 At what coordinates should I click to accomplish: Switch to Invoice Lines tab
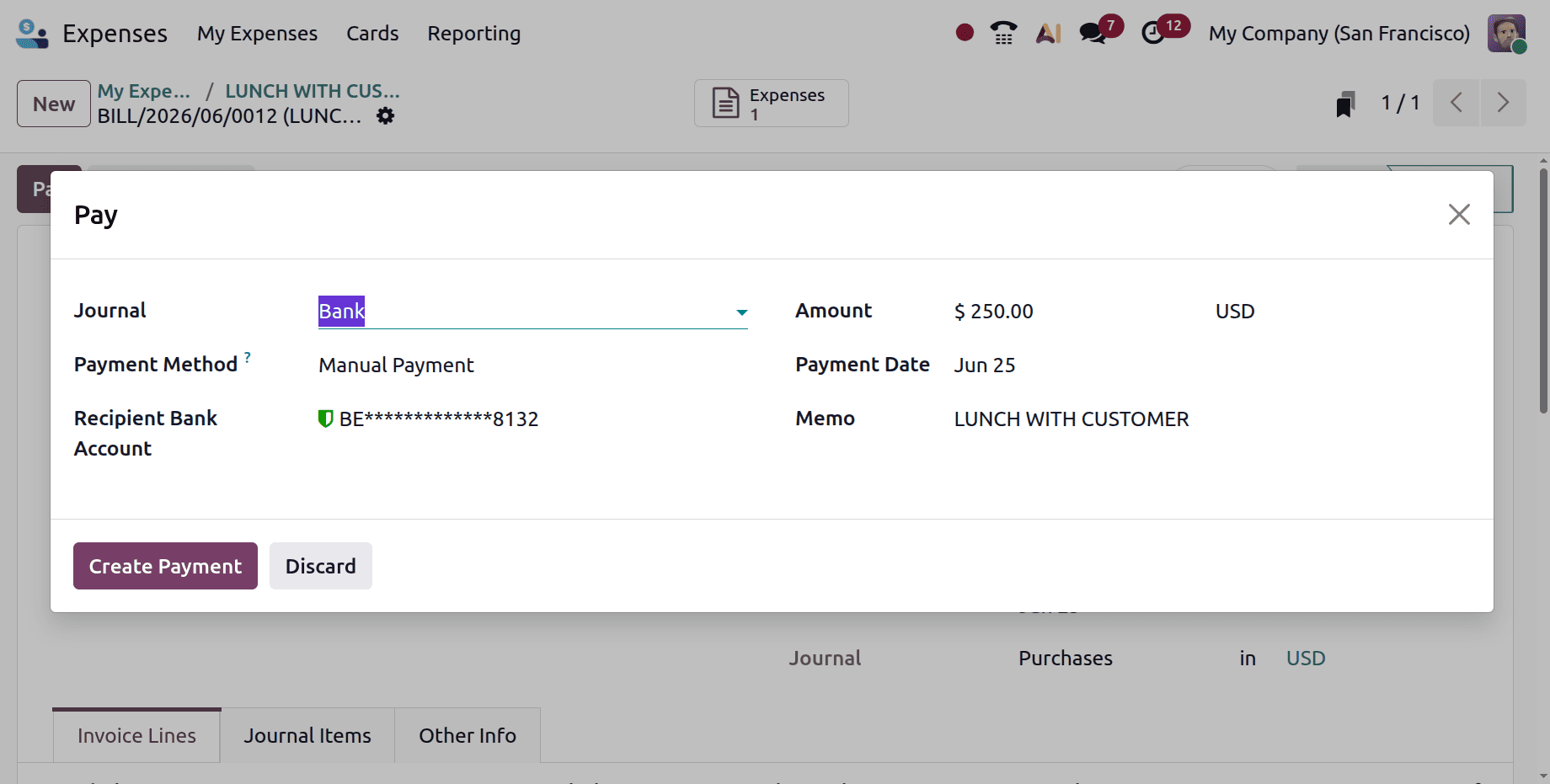coord(136,735)
